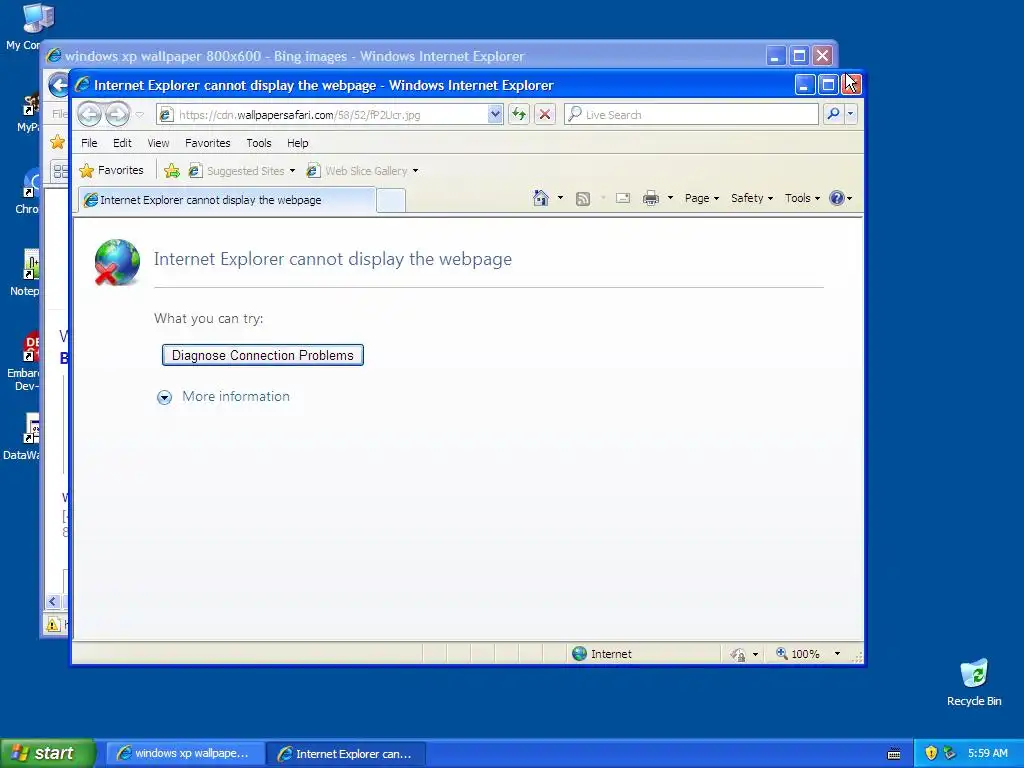Click the Back navigation arrow in front window
Screen dimensions: 1024x768
click(x=89, y=115)
